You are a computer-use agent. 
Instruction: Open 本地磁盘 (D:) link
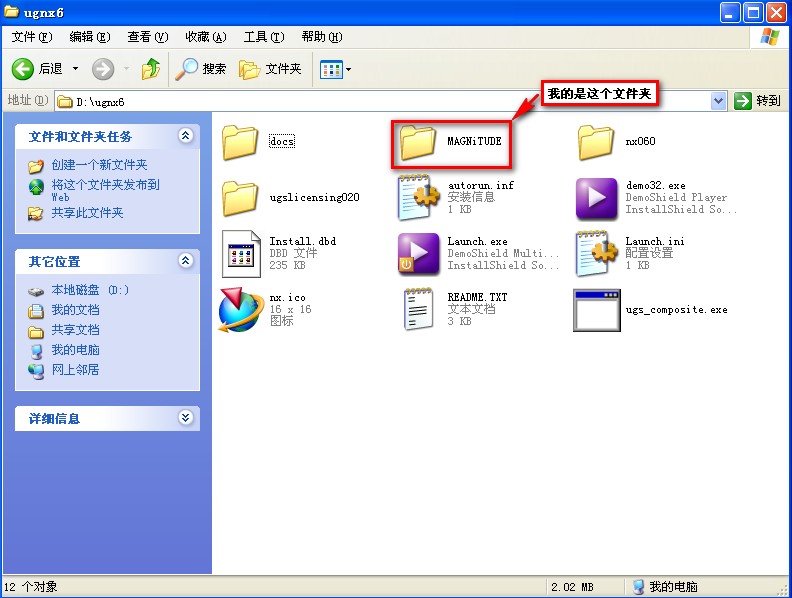point(90,290)
